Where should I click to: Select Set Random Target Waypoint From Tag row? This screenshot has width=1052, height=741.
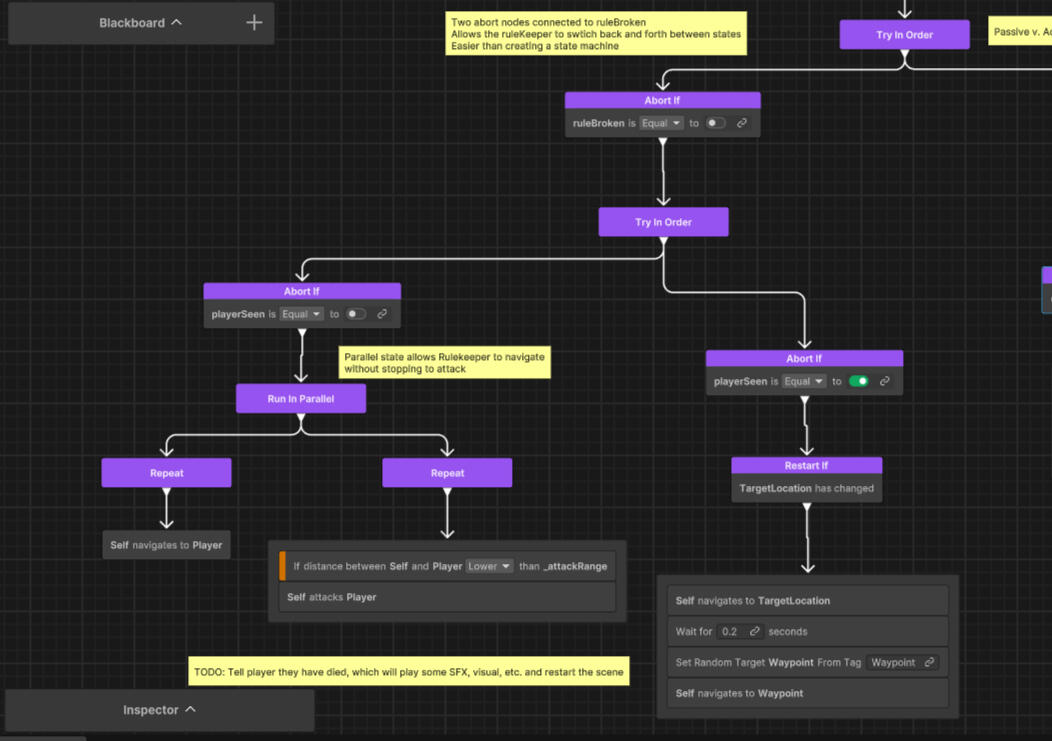[x=808, y=662]
